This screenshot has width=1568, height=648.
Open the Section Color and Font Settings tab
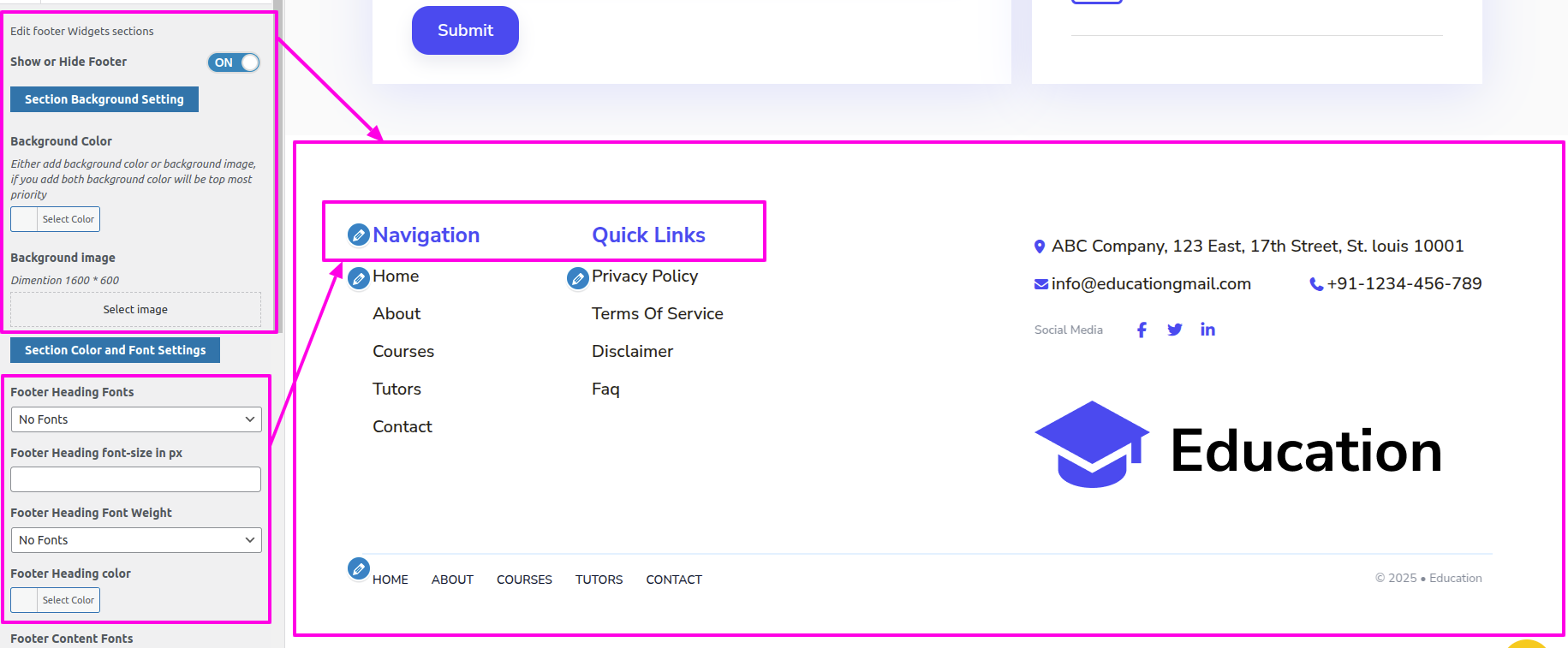(115, 350)
